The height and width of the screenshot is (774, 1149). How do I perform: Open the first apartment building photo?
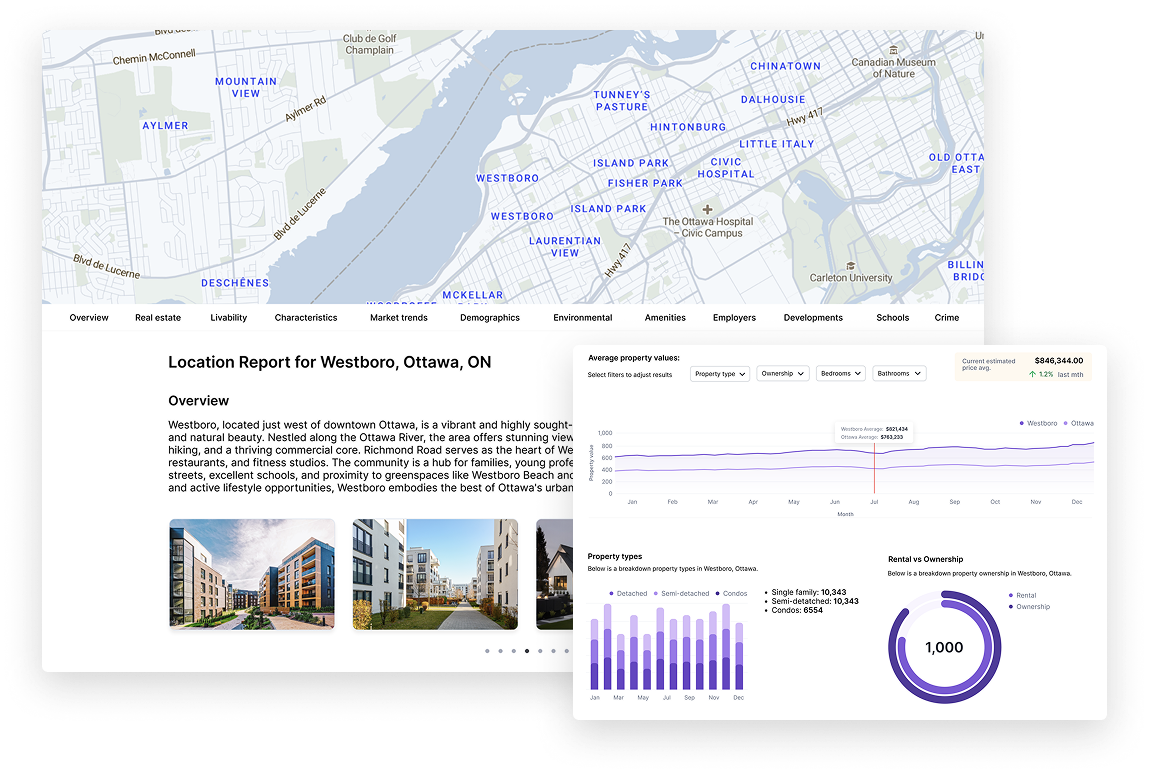click(x=252, y=575)
